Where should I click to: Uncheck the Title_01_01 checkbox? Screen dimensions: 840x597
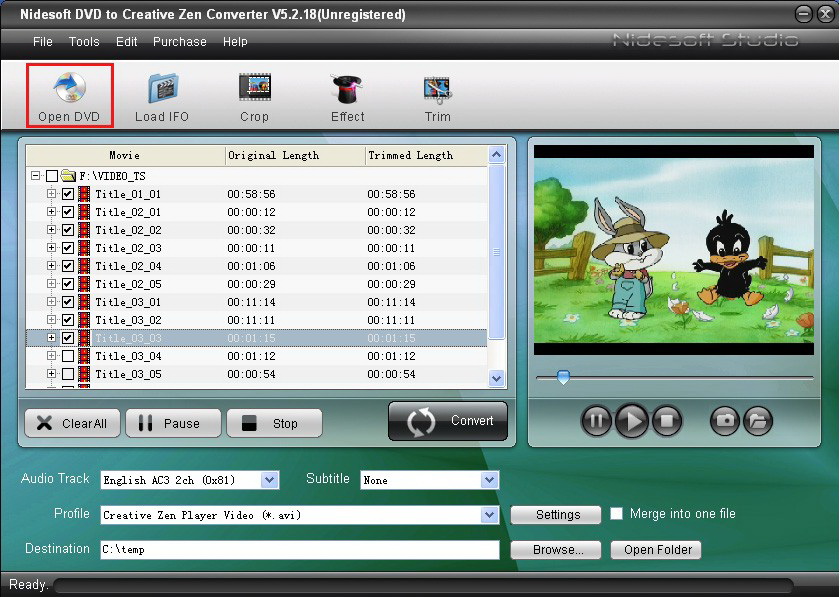68,194
